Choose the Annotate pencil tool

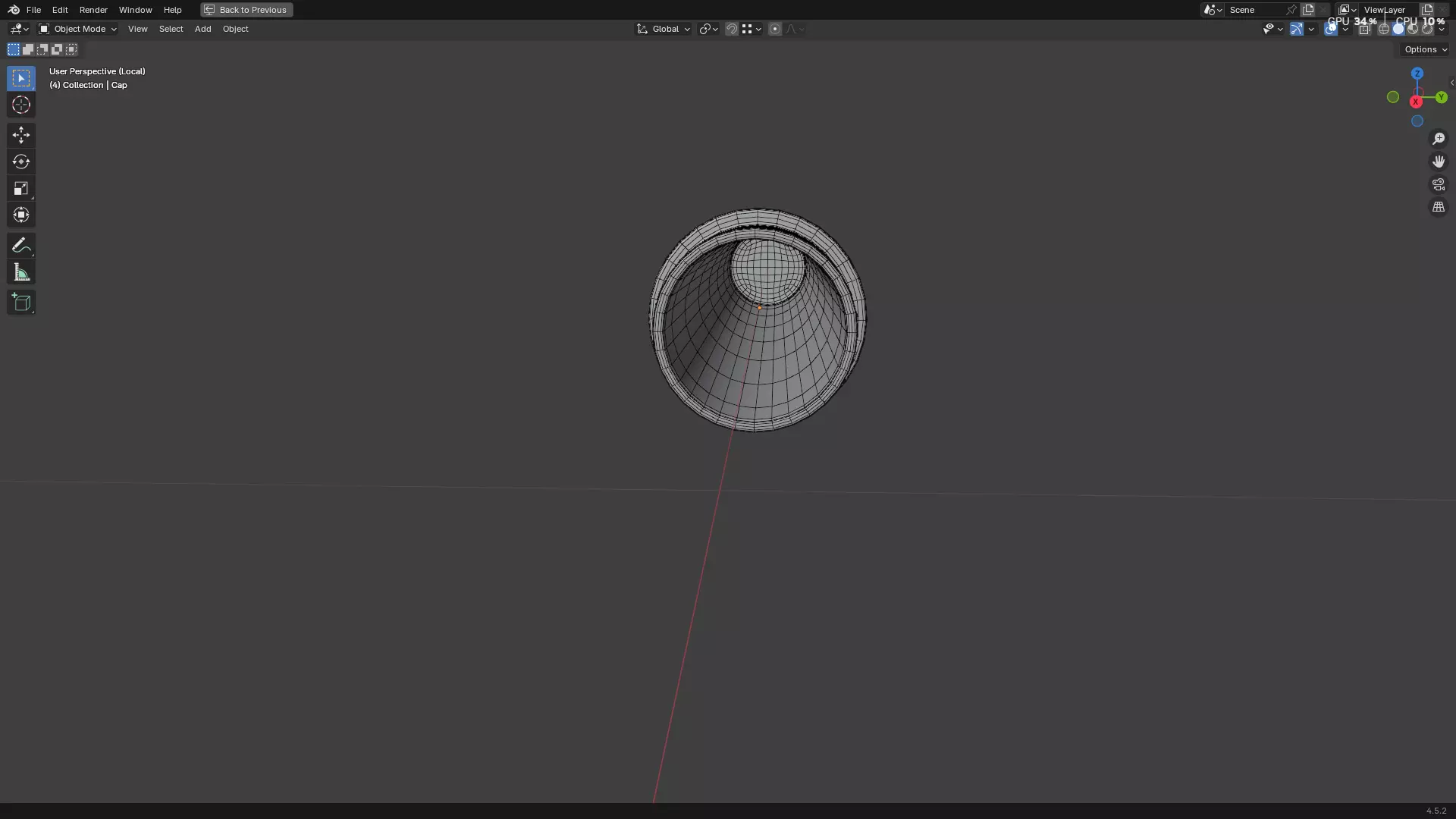[x=20, y=245]
